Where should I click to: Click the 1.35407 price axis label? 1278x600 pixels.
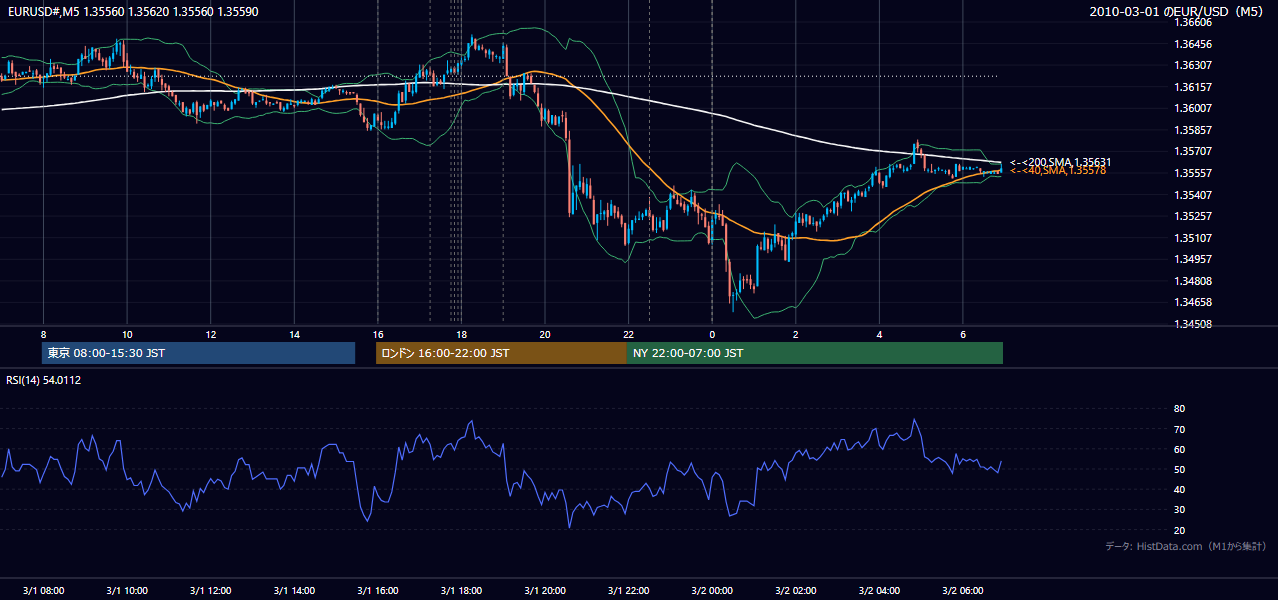[x=1194, y=194]
